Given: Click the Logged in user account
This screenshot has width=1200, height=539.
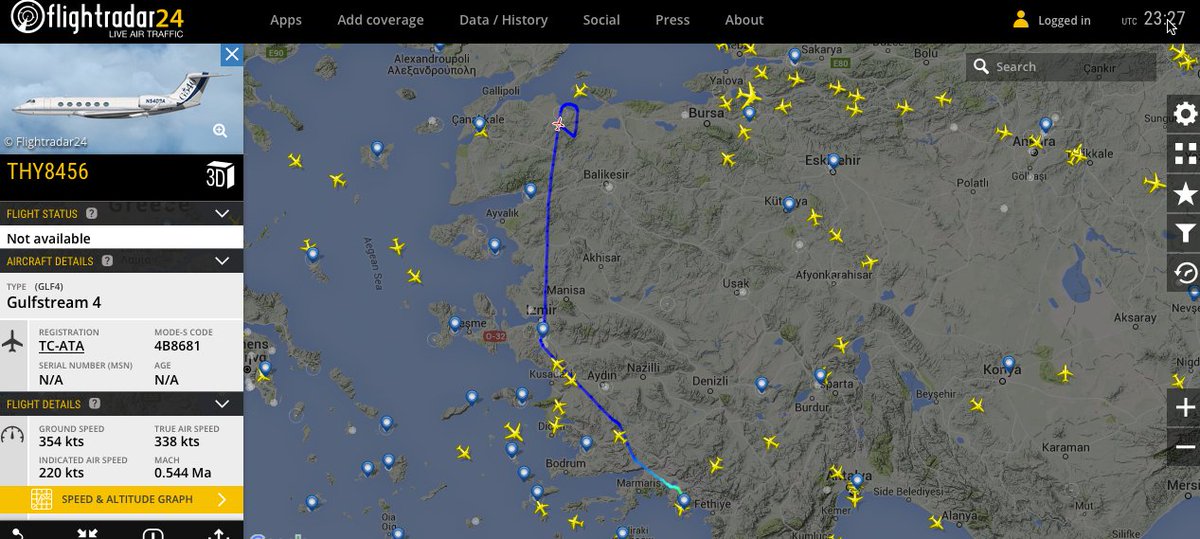Looking at the screenshot, I should pyautogui.click(x=1052, y=20).
